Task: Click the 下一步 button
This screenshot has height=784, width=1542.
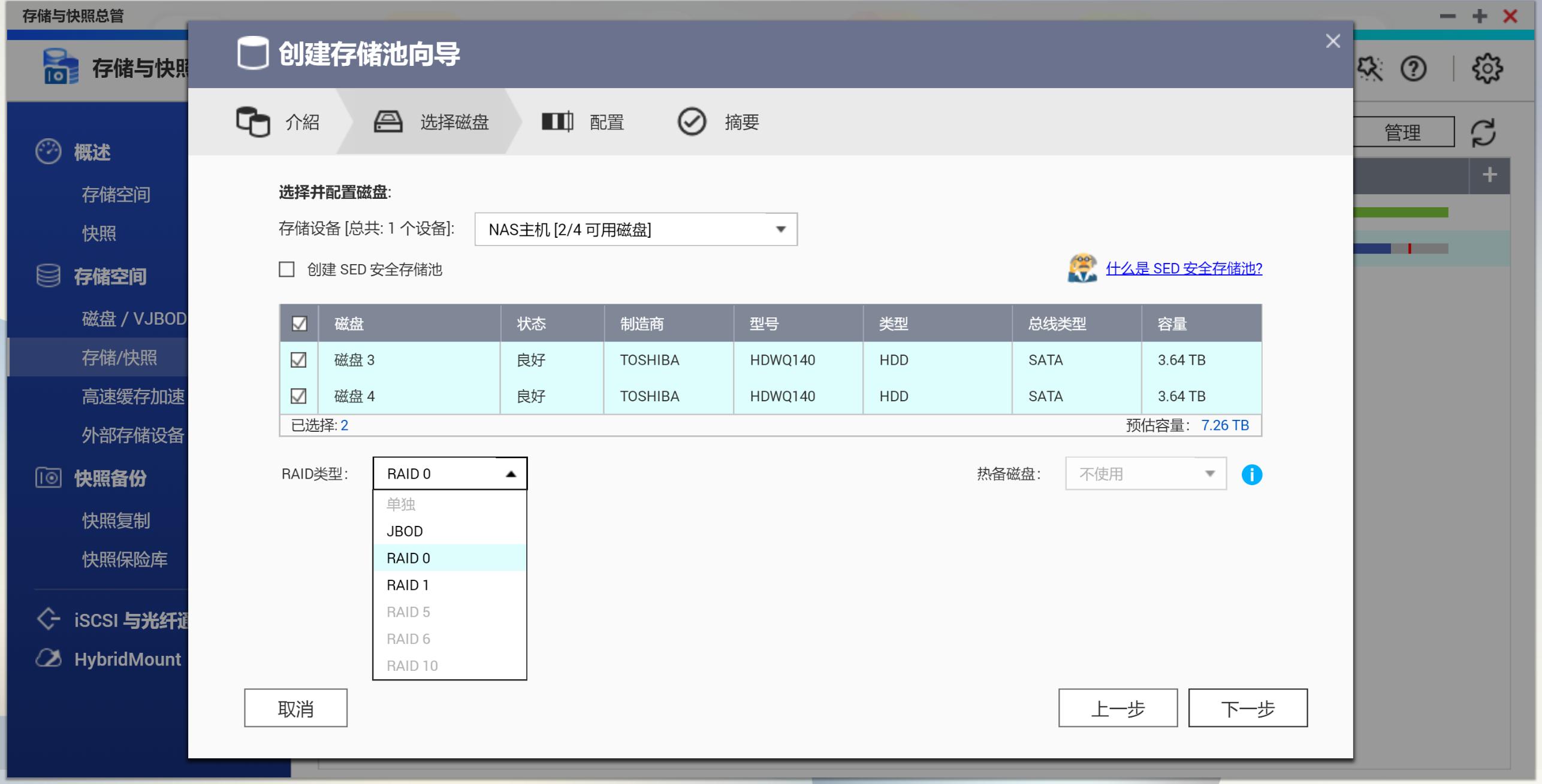Action: 1247,708
